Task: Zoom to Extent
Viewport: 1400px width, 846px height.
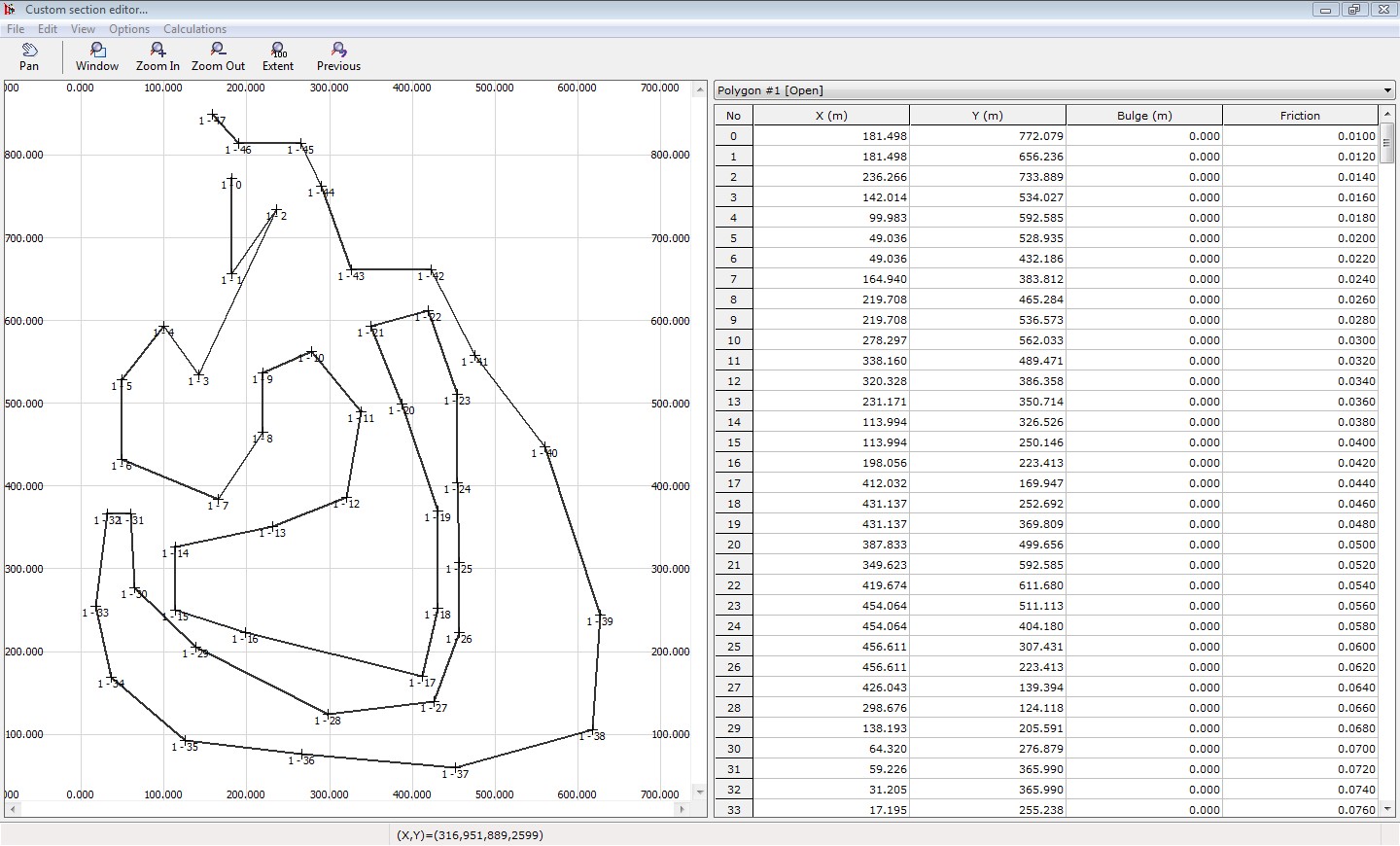Action: pyautogui.click(x=278, y=56)
